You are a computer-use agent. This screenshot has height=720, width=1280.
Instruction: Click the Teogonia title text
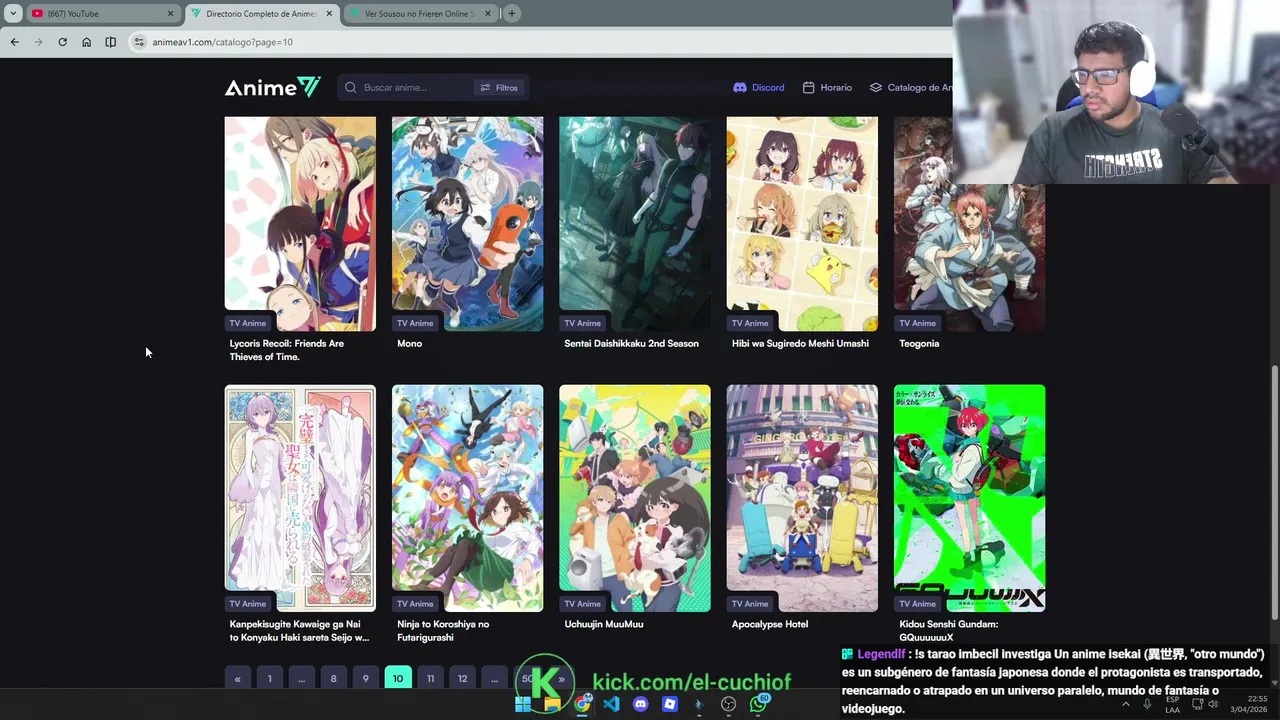click(919, 344)
